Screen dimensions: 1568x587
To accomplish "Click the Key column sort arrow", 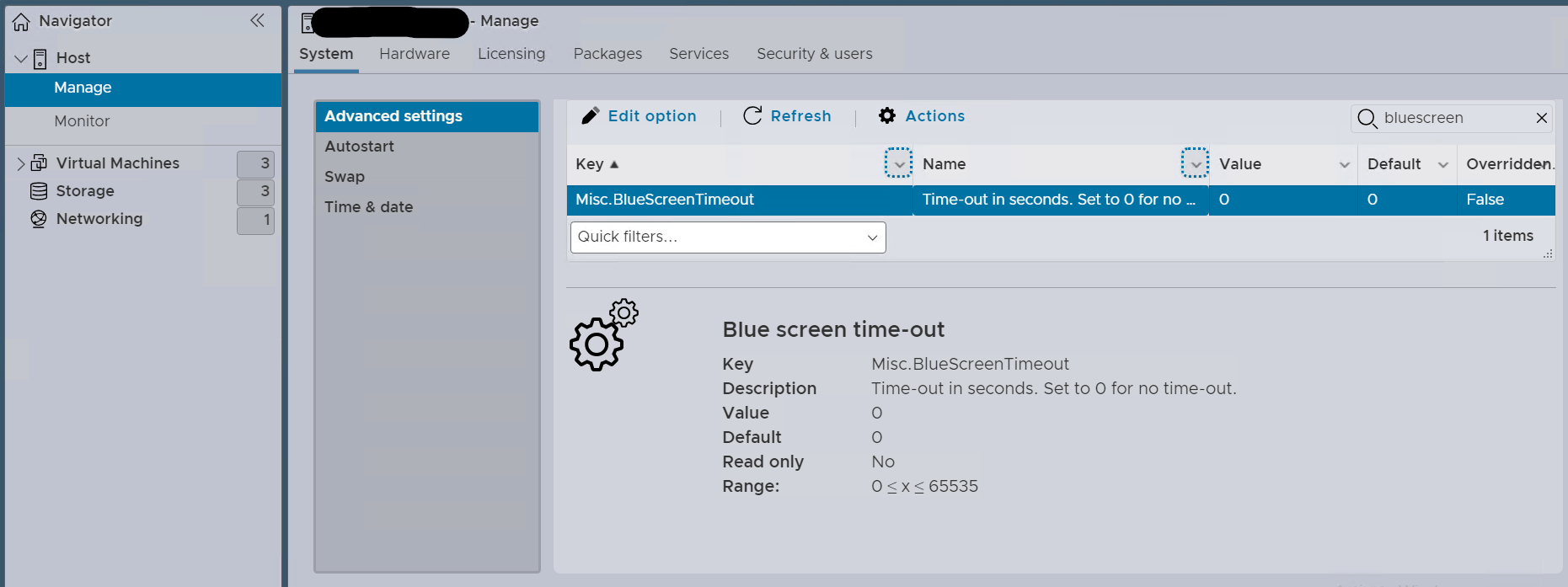I will point(614,164).
